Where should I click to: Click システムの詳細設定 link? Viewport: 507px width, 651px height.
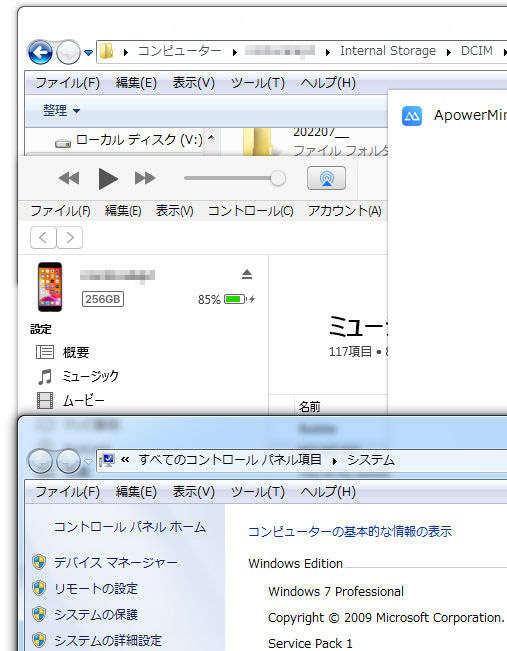point(108,640)
